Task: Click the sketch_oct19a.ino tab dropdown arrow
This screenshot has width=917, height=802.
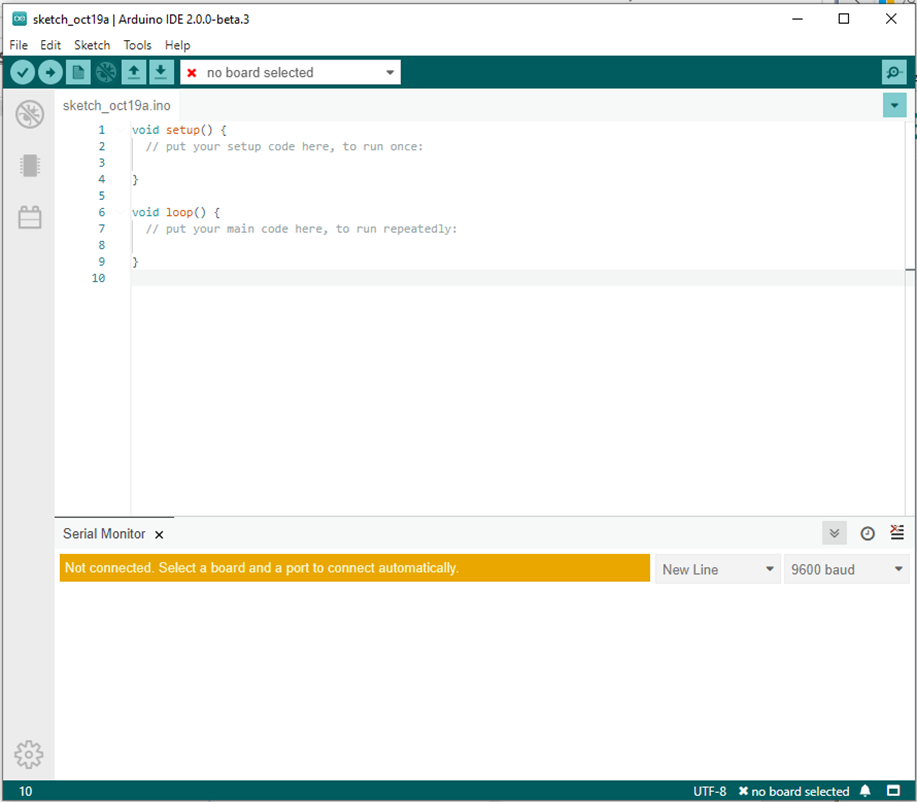Action: pyautogui.click(x=894, y=104)
